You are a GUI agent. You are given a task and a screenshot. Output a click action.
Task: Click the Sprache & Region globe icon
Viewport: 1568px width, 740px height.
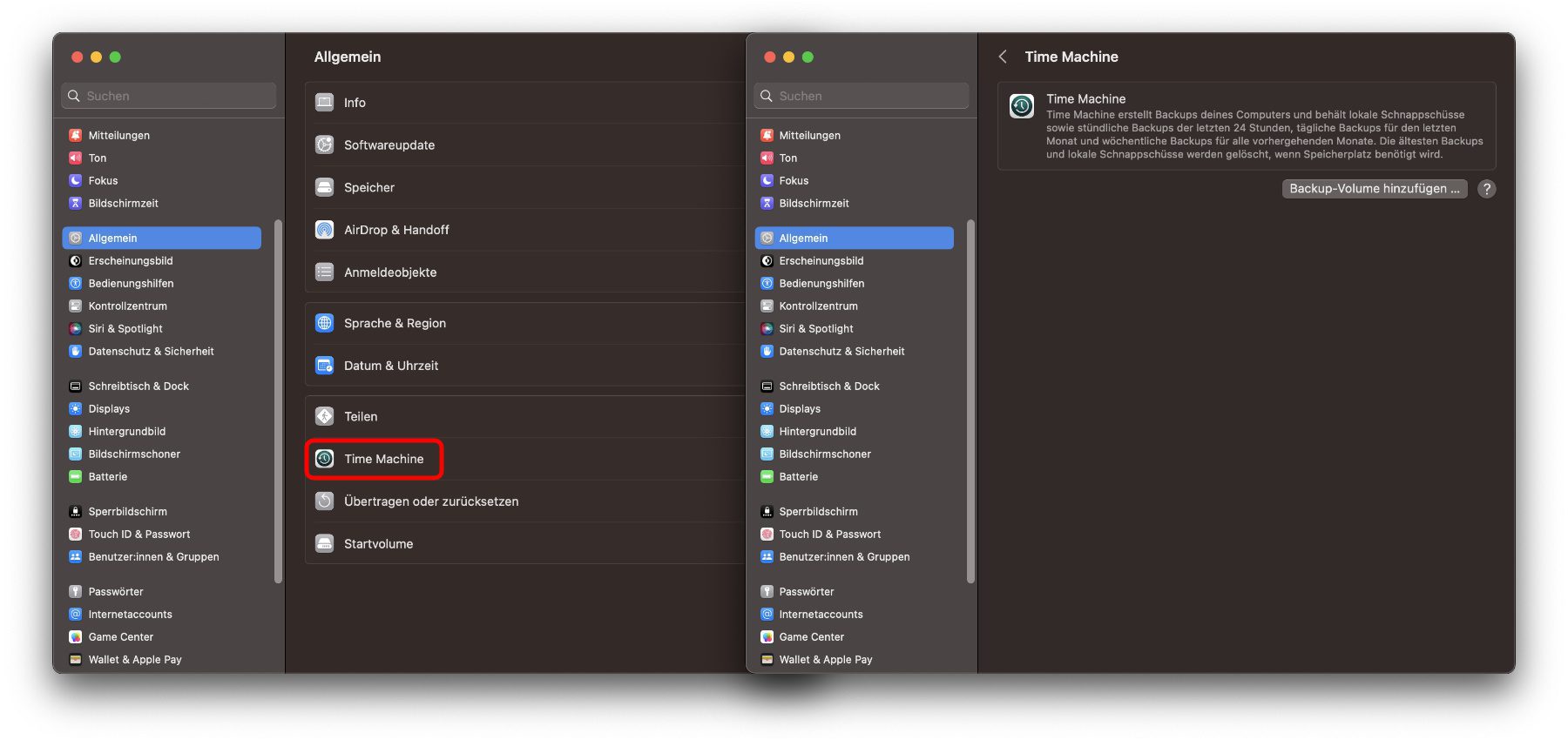(324, 323)
